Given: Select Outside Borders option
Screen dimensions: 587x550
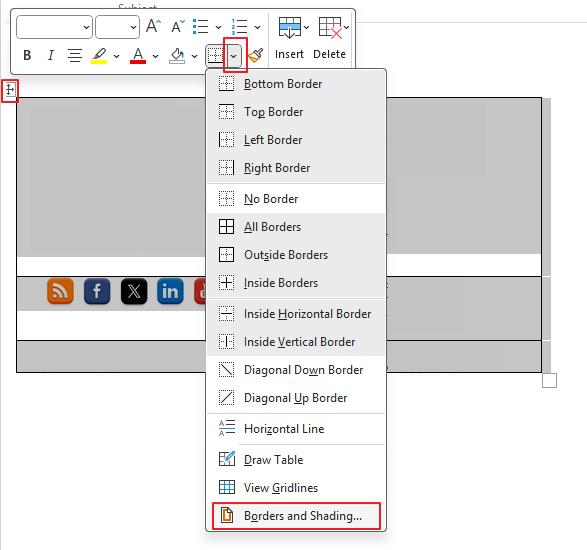Looking at the screenshot, I should pyautogui.click(x=296, y=255).
